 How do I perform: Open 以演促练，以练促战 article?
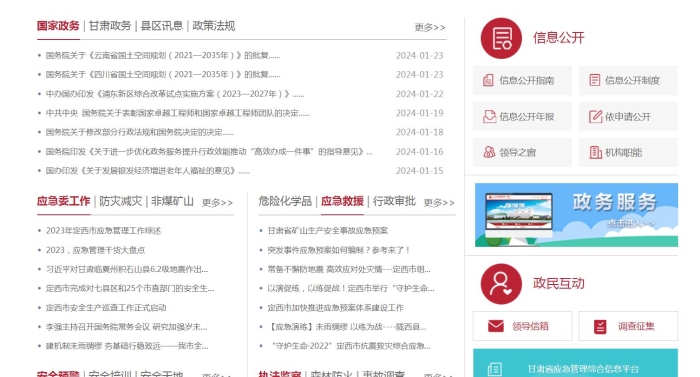(x=350, y=289)
